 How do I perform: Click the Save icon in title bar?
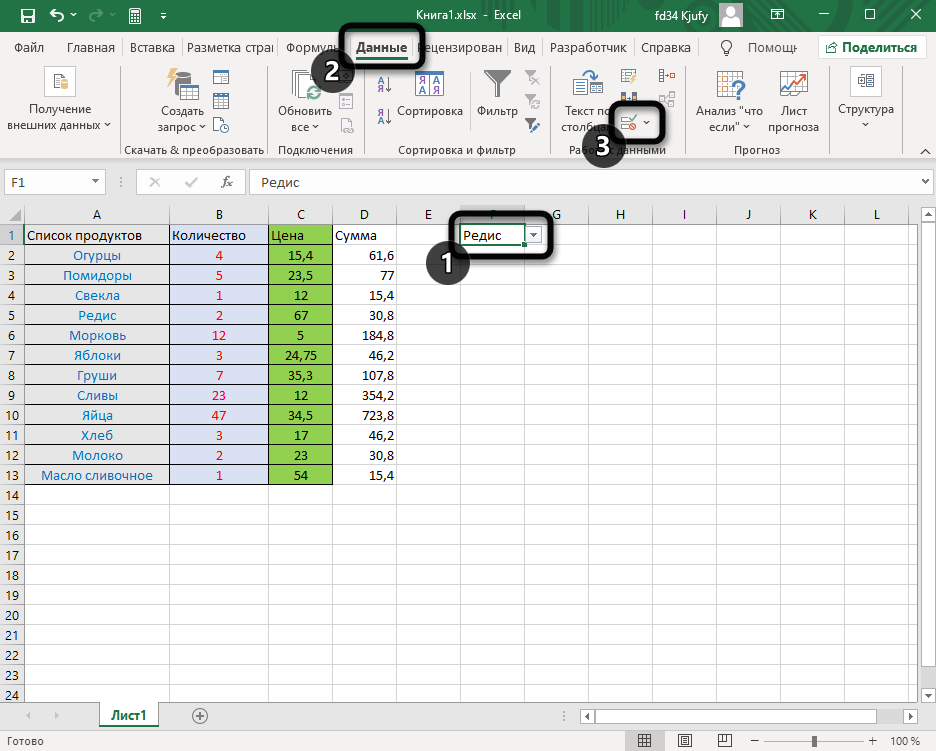tap(27, 16)
